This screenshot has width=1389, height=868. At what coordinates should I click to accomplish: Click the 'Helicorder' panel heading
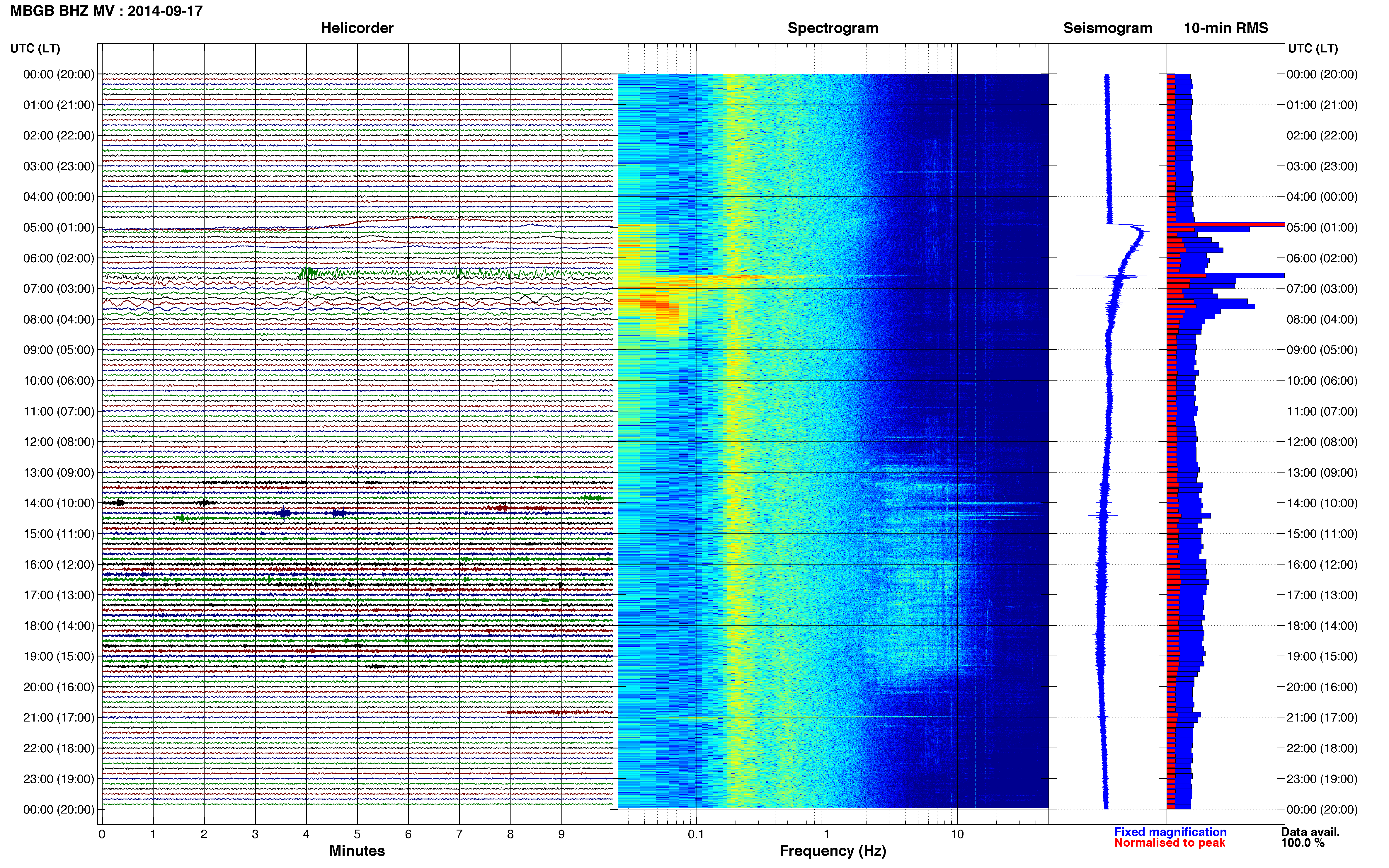(x=357, y=28)
